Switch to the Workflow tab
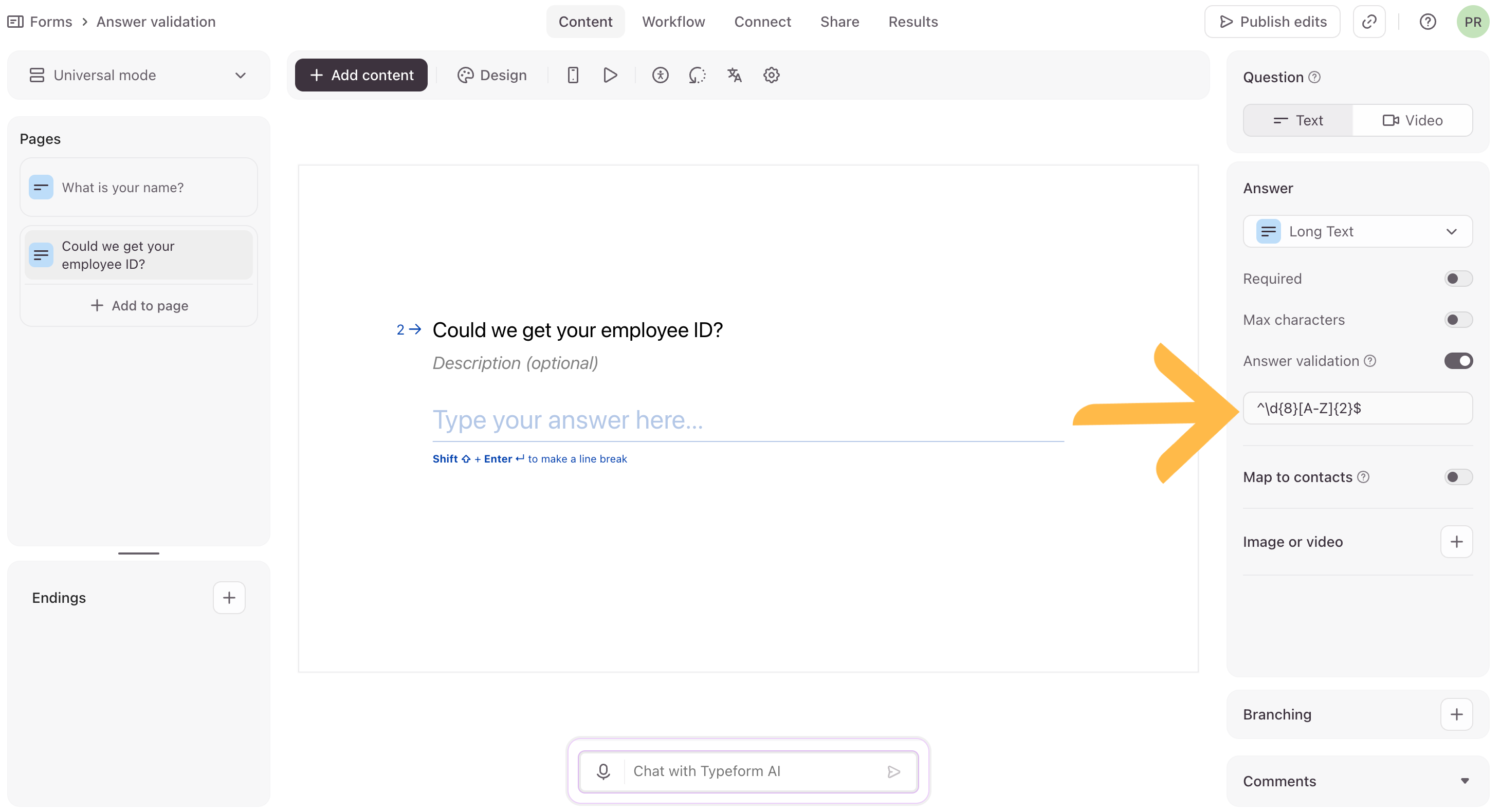 click(673, 22)
